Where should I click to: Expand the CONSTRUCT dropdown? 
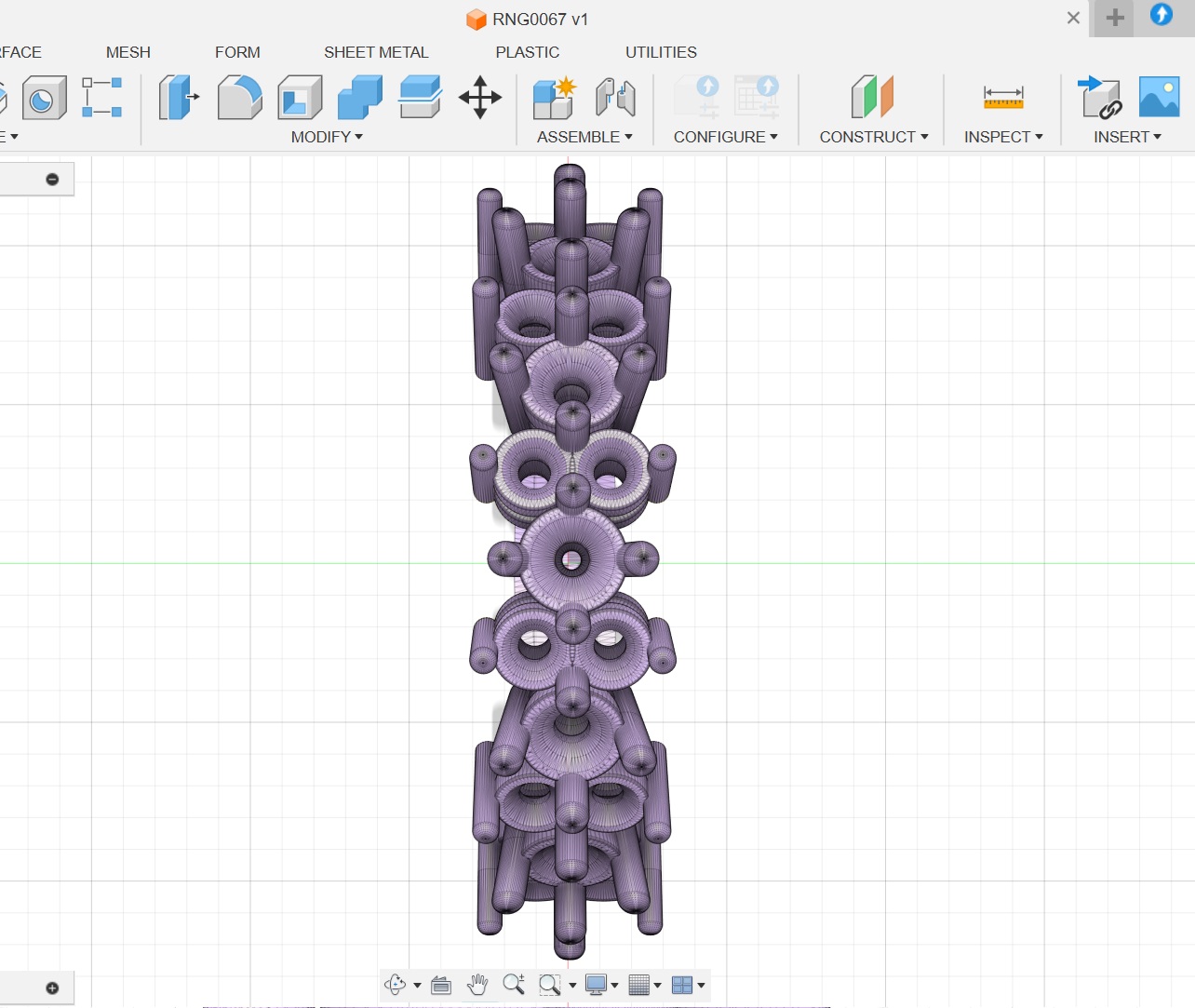pos(873,137)
